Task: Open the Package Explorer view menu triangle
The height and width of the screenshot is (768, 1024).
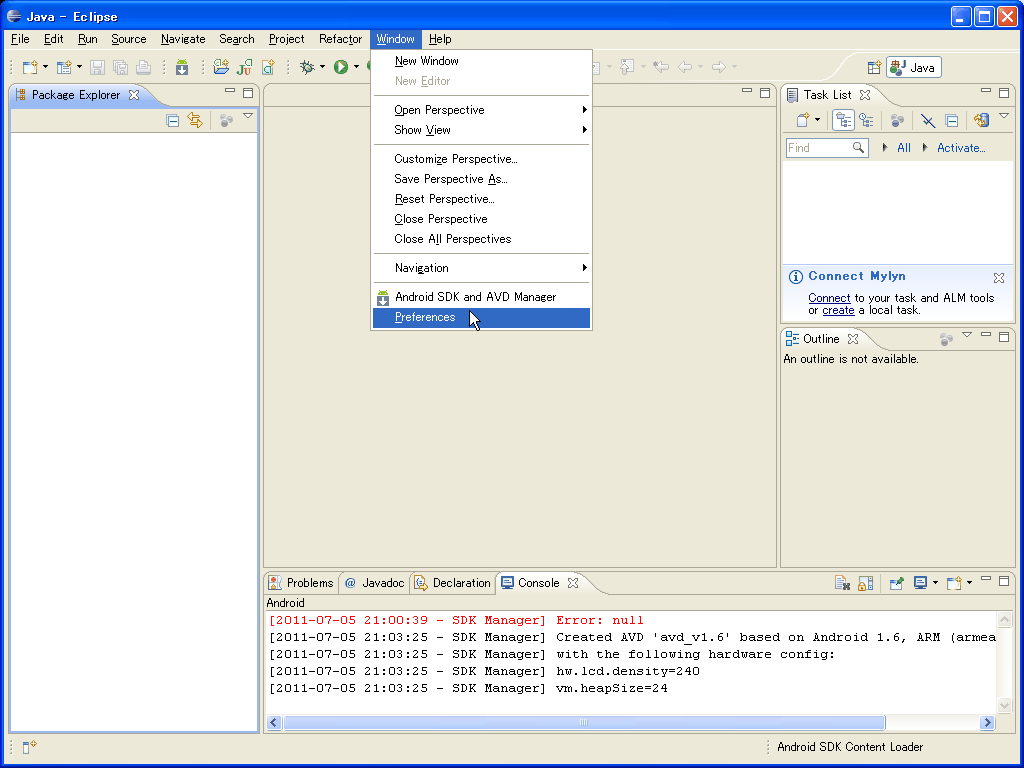Action: [248, 116]
